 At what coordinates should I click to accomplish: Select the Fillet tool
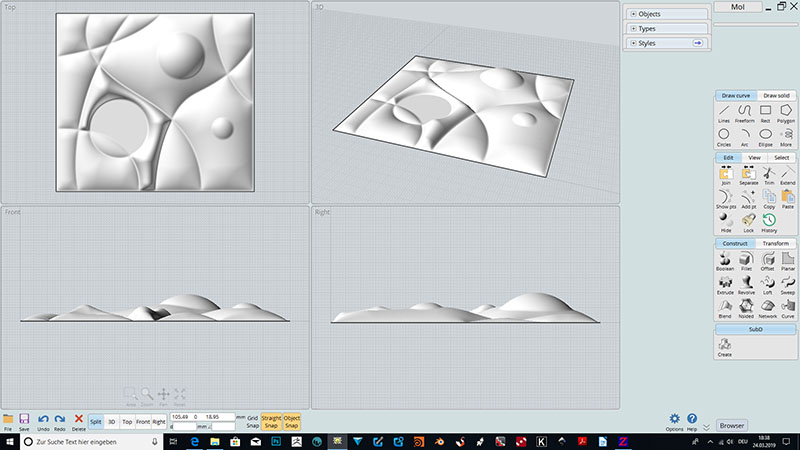[x=746, y=261]
